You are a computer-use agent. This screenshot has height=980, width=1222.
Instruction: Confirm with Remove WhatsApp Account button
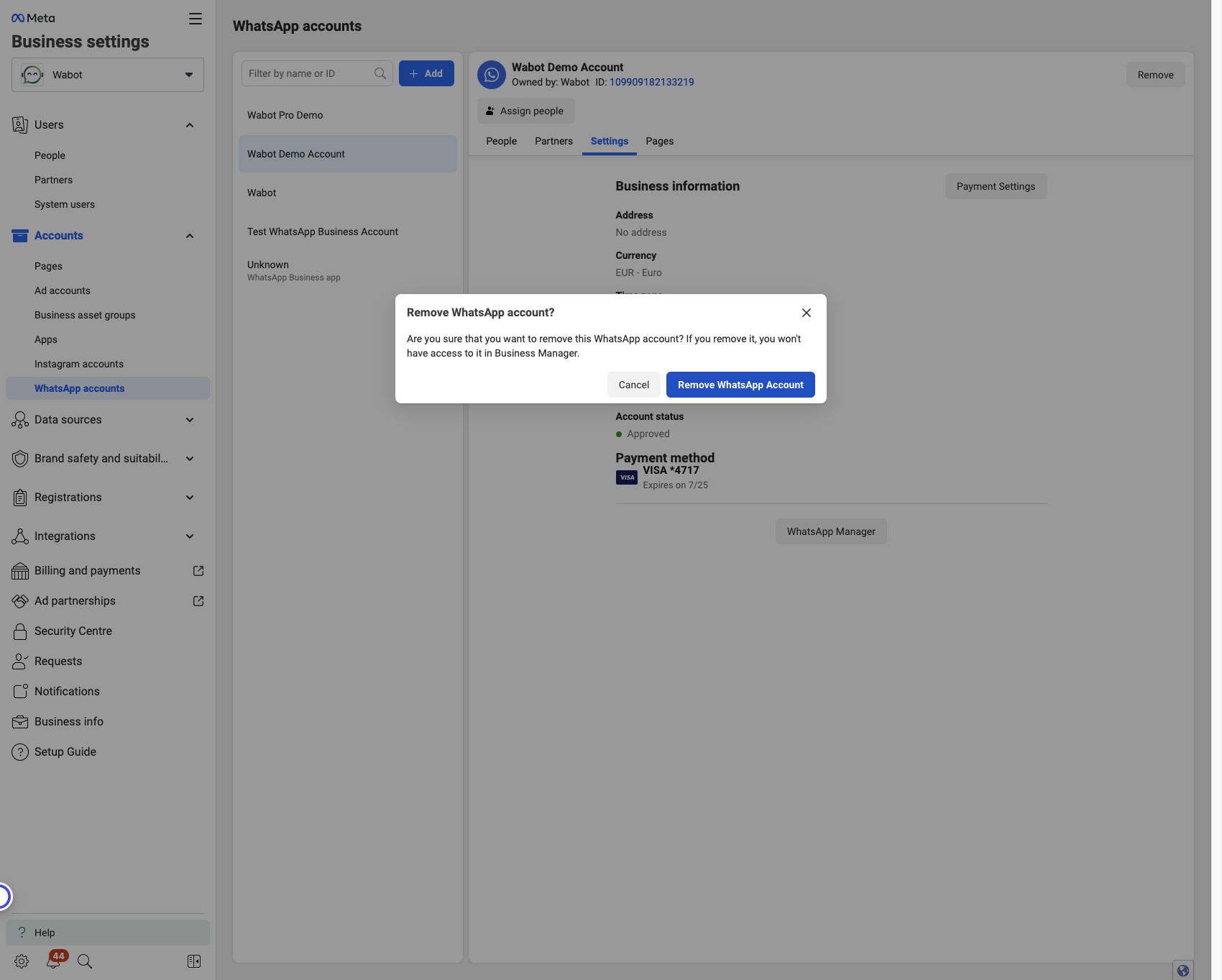tap(740, 385)
